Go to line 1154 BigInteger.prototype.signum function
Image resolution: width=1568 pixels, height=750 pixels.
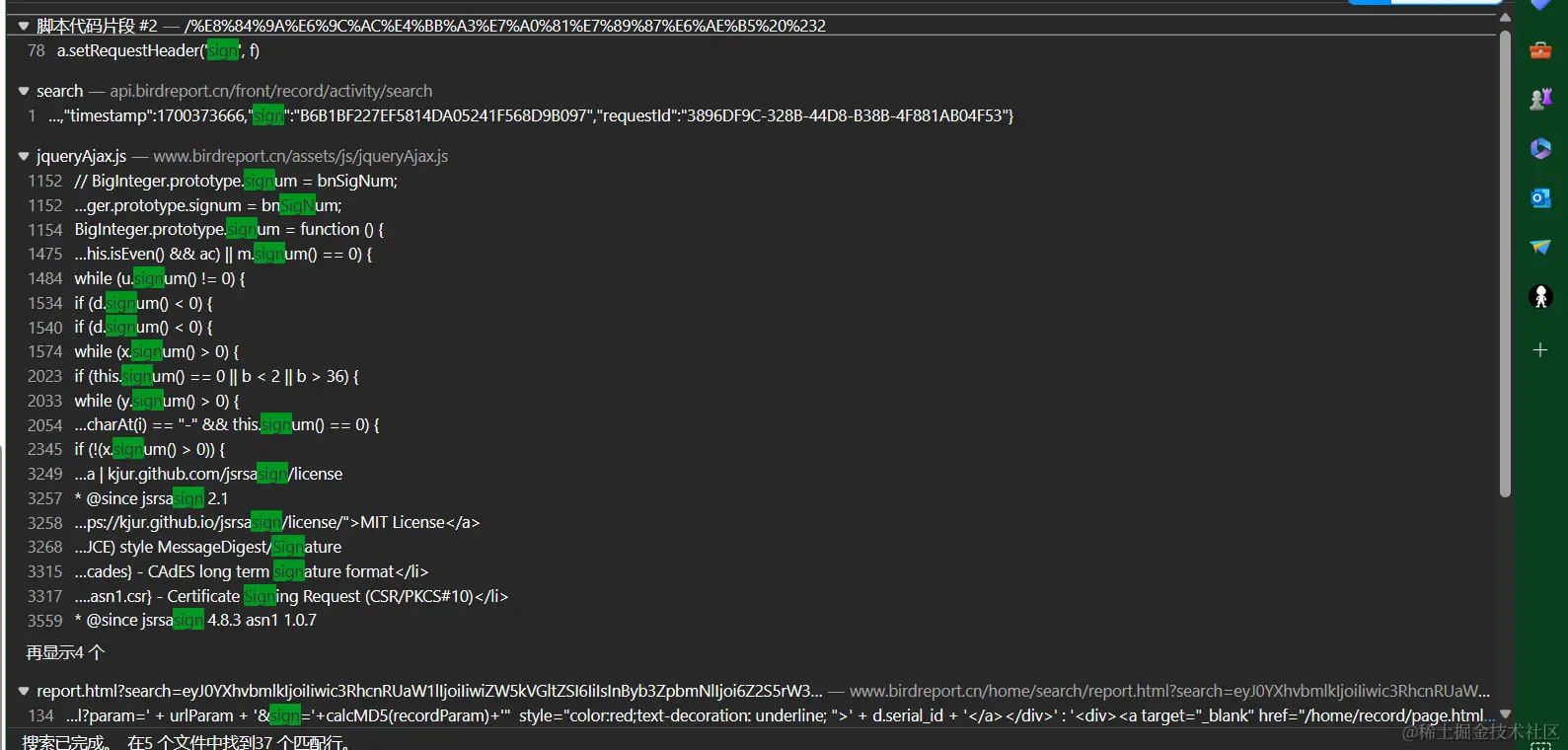click(229, 229)
